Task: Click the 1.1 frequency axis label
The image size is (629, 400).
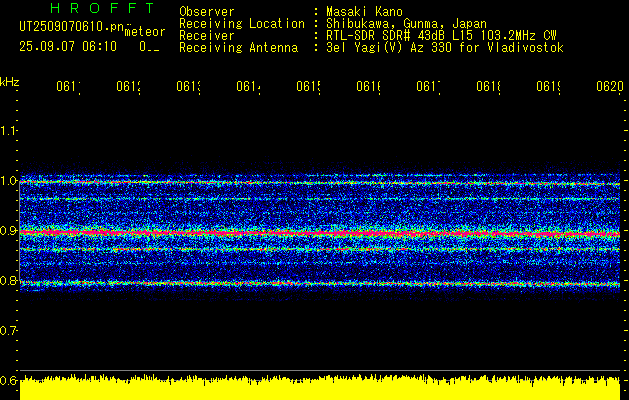Action: 9,130
